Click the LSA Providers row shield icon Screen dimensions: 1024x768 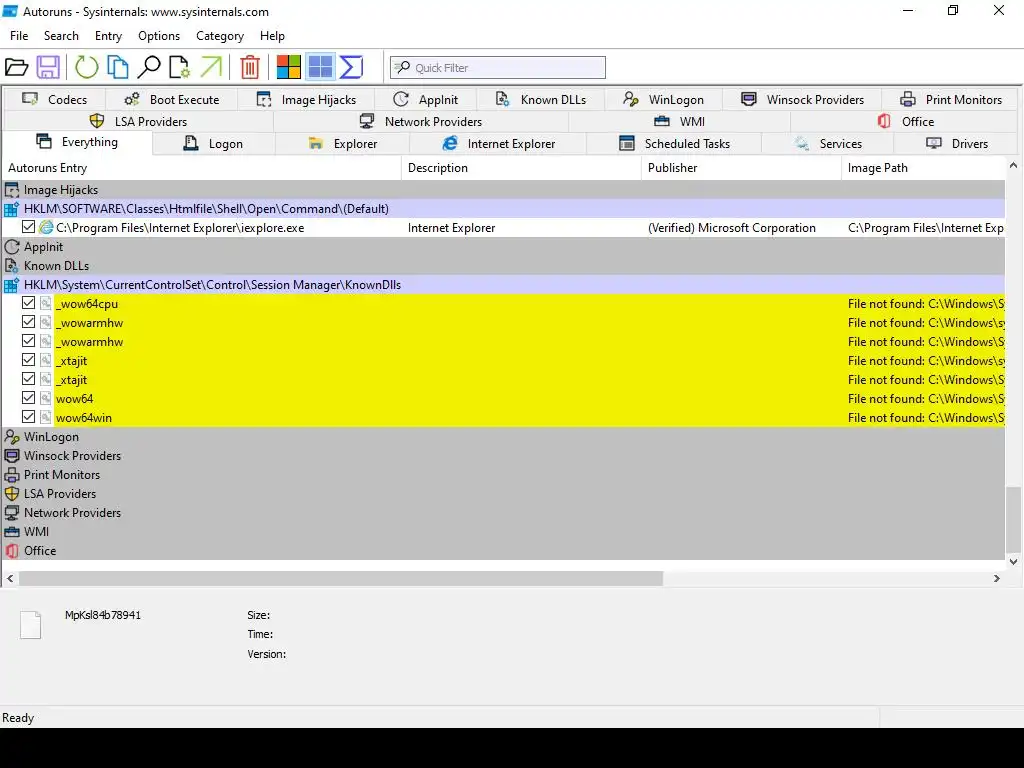click(12, 494)
